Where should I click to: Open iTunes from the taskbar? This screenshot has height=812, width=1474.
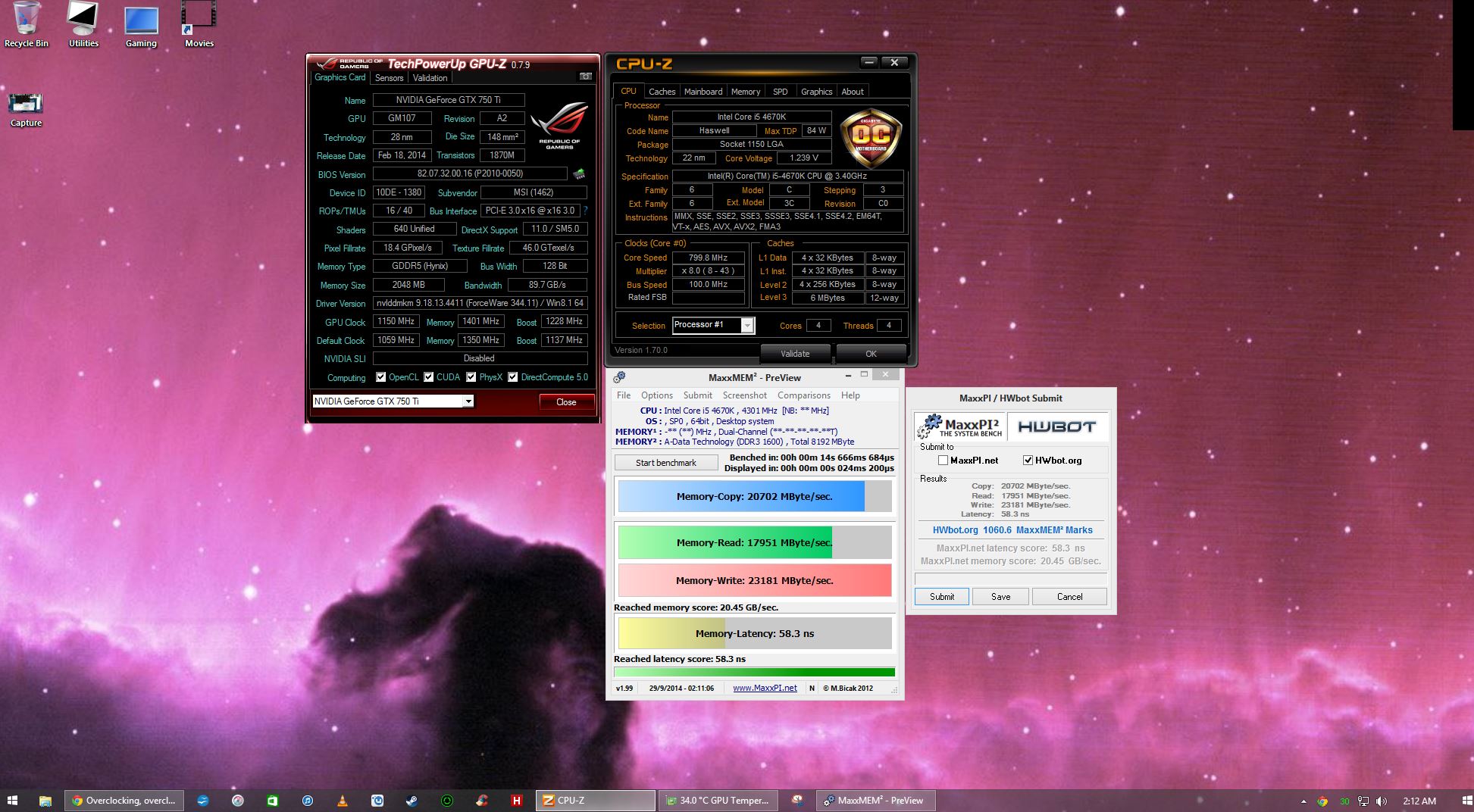307,801
